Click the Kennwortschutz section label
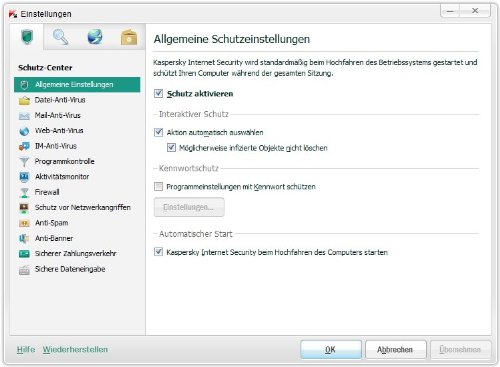The height and width of the screenshot is (367, 500). tap(189, 168)
